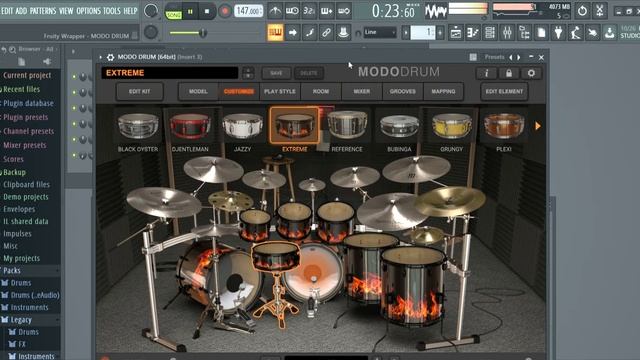Toggle the recording countdown icon
This screenshot has width=640, height=360.
(309, 11)
